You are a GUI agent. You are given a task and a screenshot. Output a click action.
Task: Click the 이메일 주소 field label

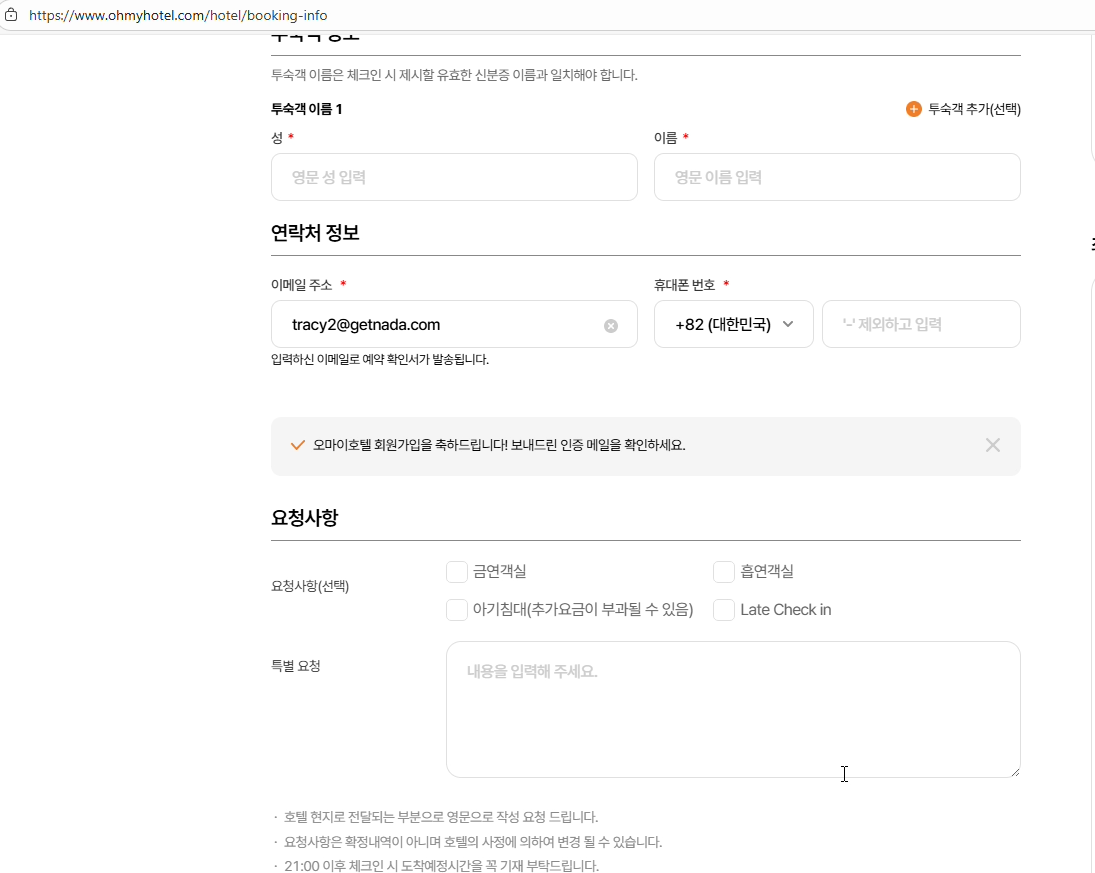301,285
